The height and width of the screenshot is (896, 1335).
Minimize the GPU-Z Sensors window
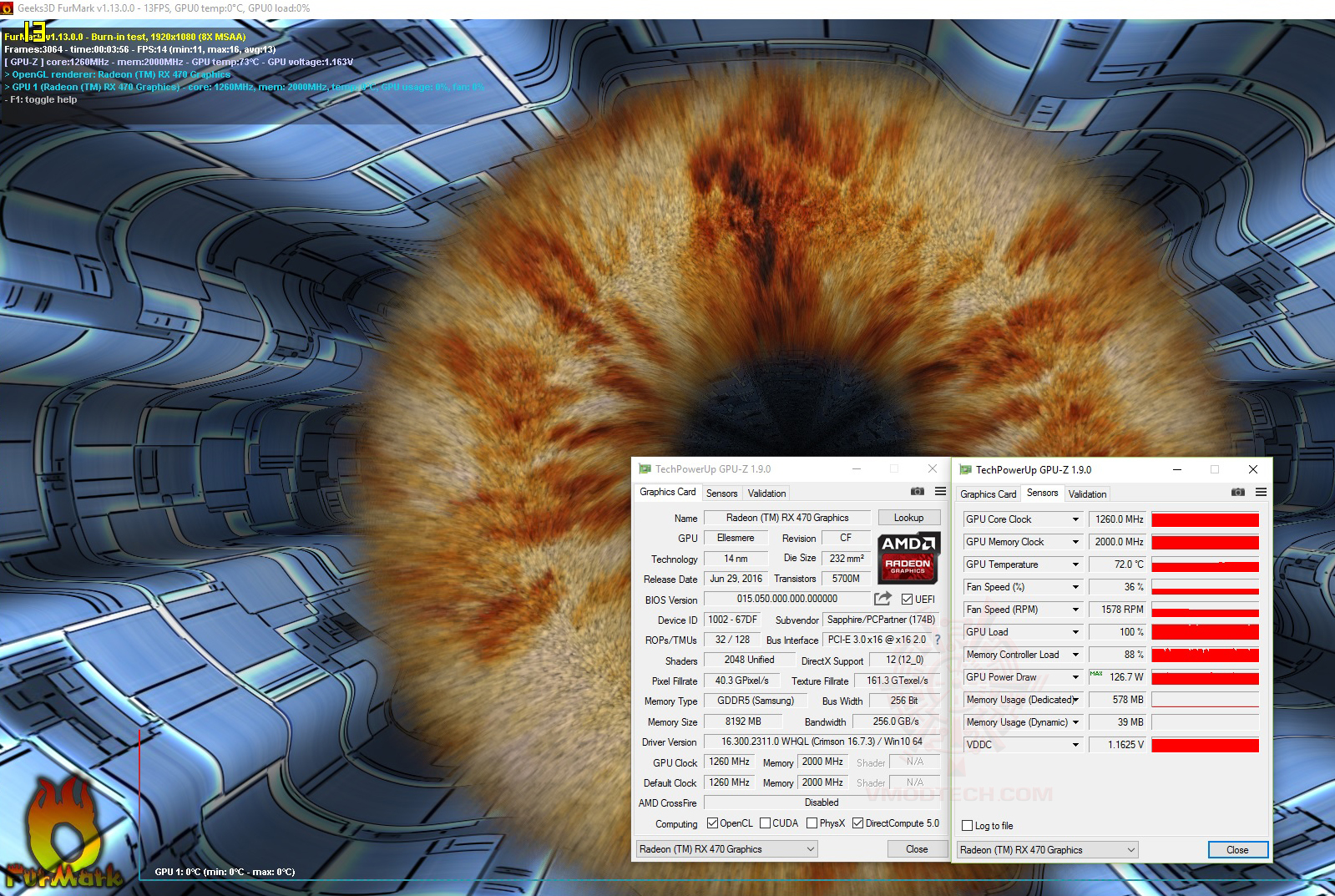(1176, 469)
